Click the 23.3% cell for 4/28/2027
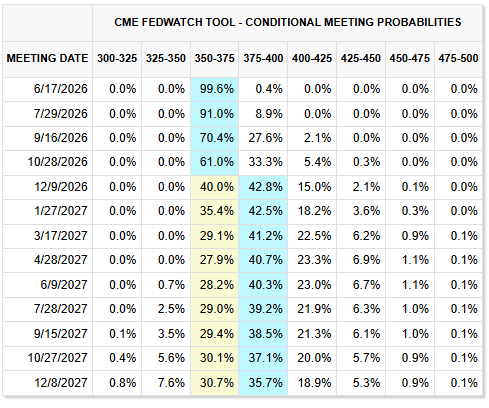This screenshot has height=408, width=489. coord(314,260)
